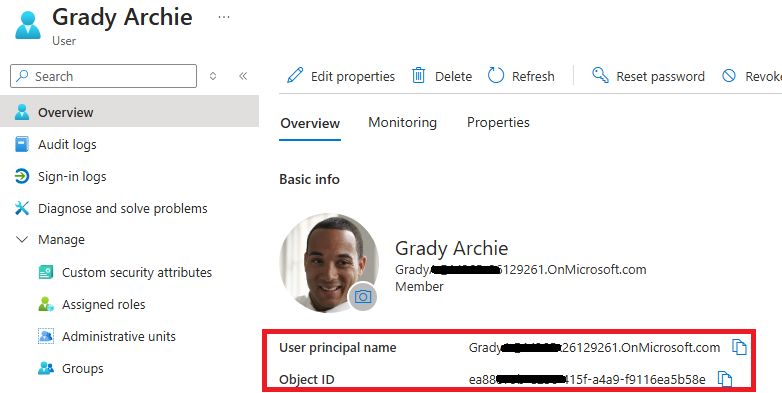Click the Delete trash can icon
Viewport: 782px width, 393px height.
coord(418,76)
